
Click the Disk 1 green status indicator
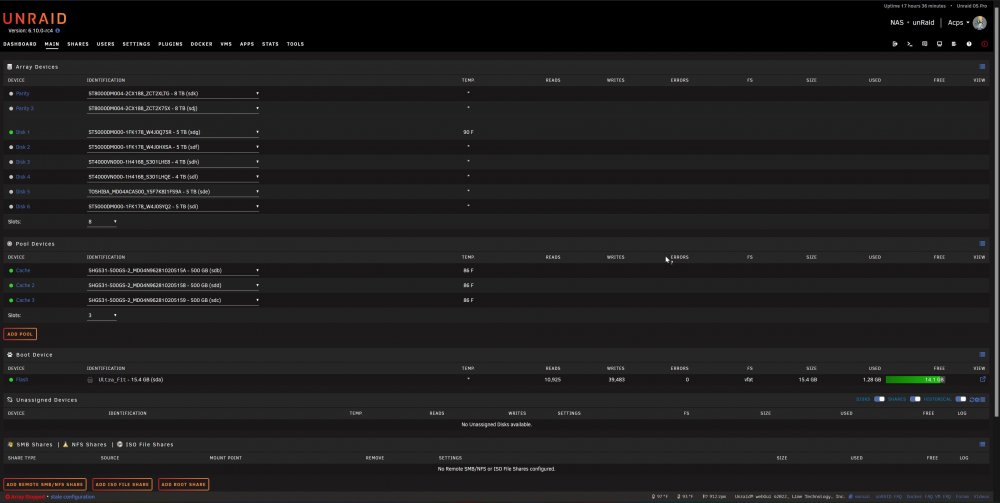(11, 132)
